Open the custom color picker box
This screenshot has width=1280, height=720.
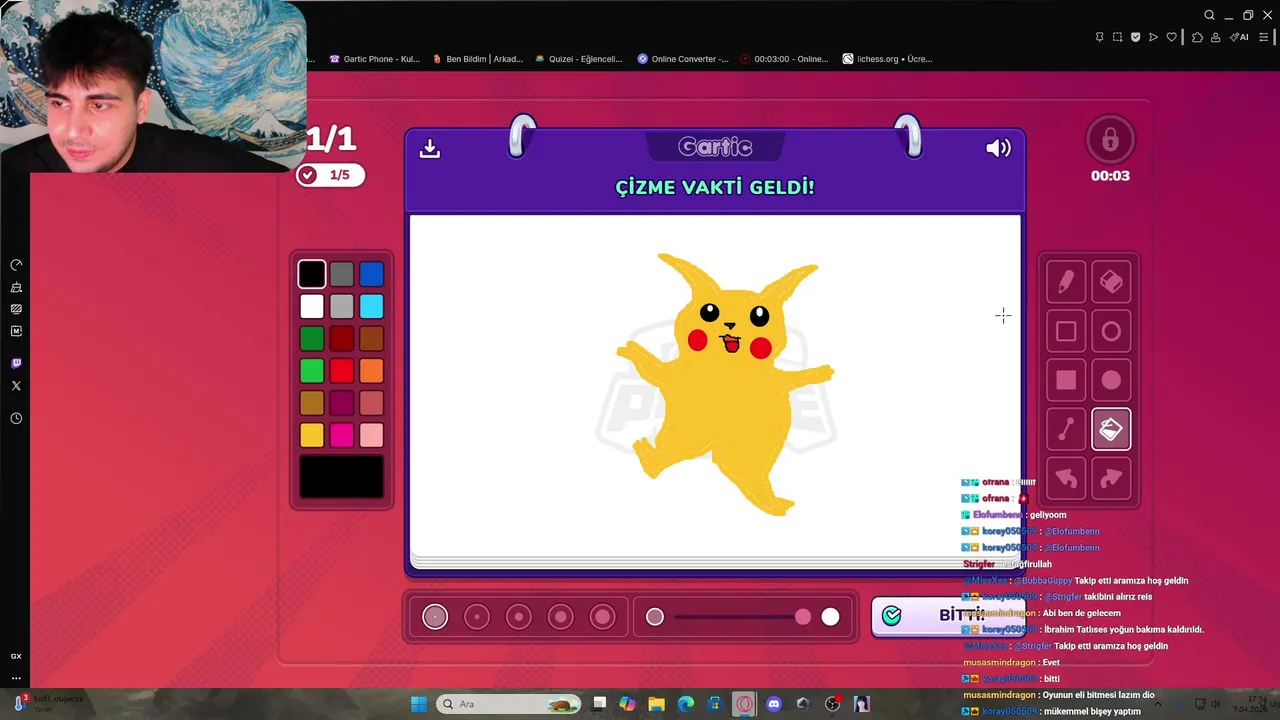pos(342,477)
